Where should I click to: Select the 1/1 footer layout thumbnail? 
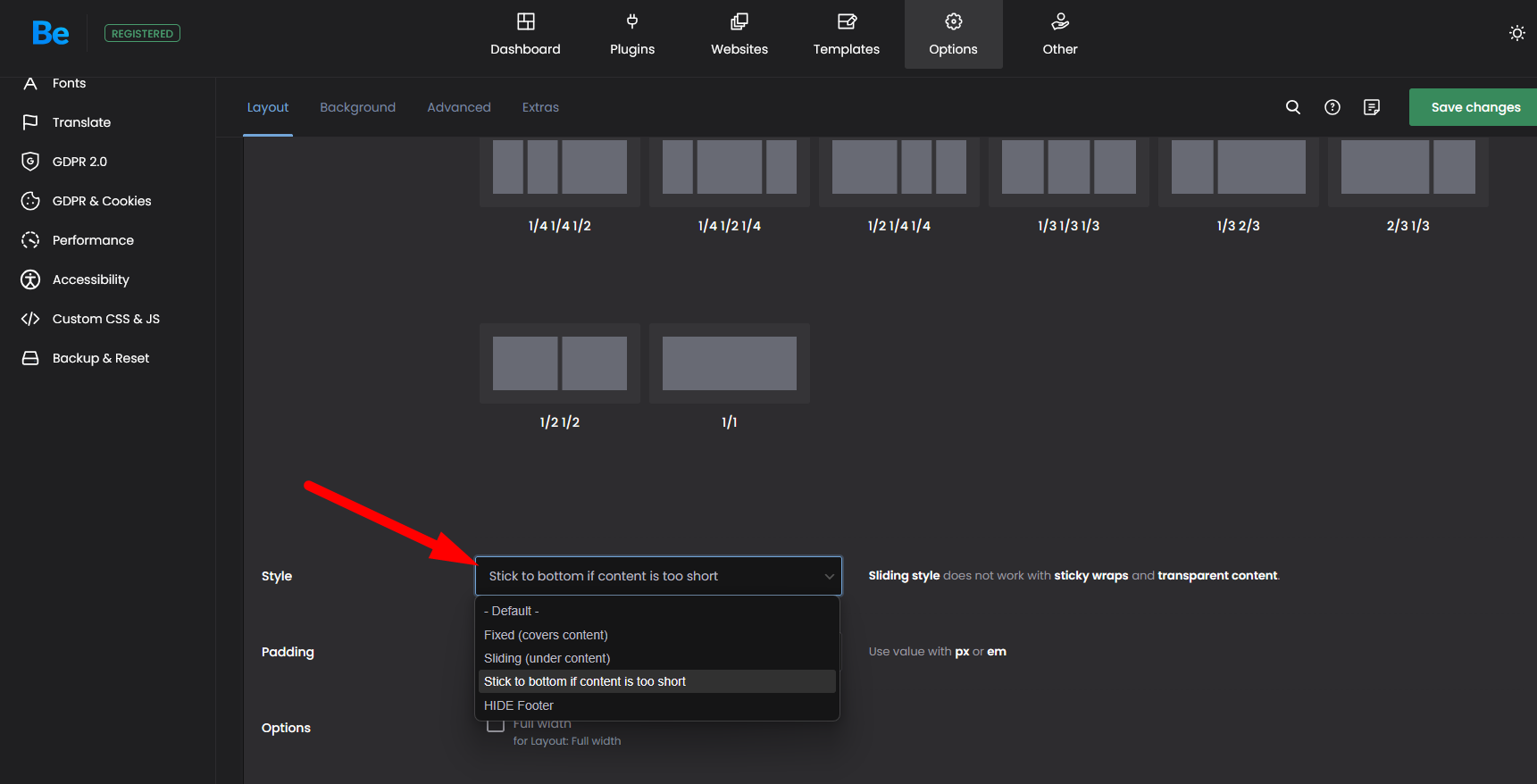tap(729, 363)
